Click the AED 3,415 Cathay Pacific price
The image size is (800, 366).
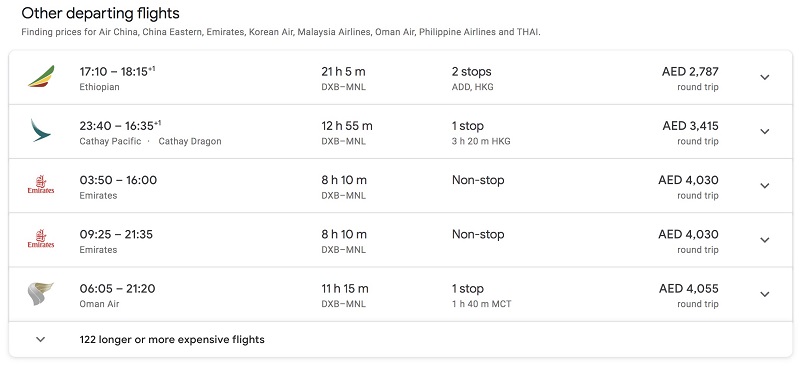(690, 132)
